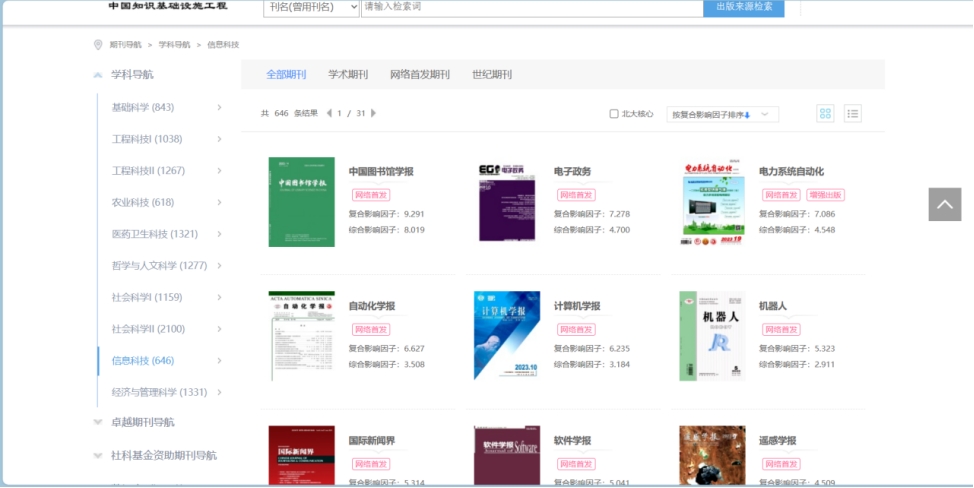Select 经济与管理科学 (1331) category
The width and height of the screenshot is (974, 488).
[x=159, y=392]
